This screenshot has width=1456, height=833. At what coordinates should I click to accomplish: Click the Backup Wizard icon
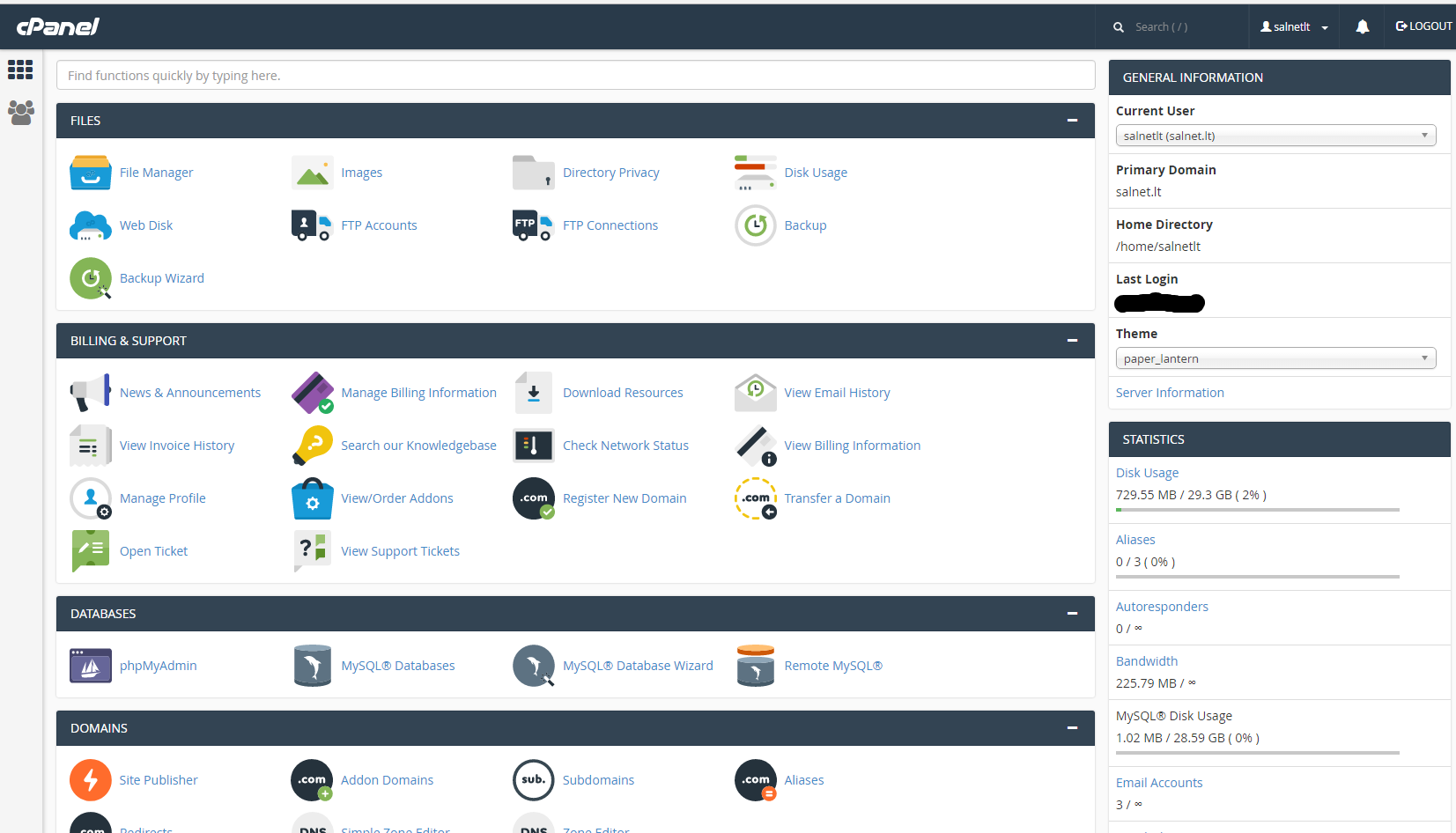click(x=91, y=278)
